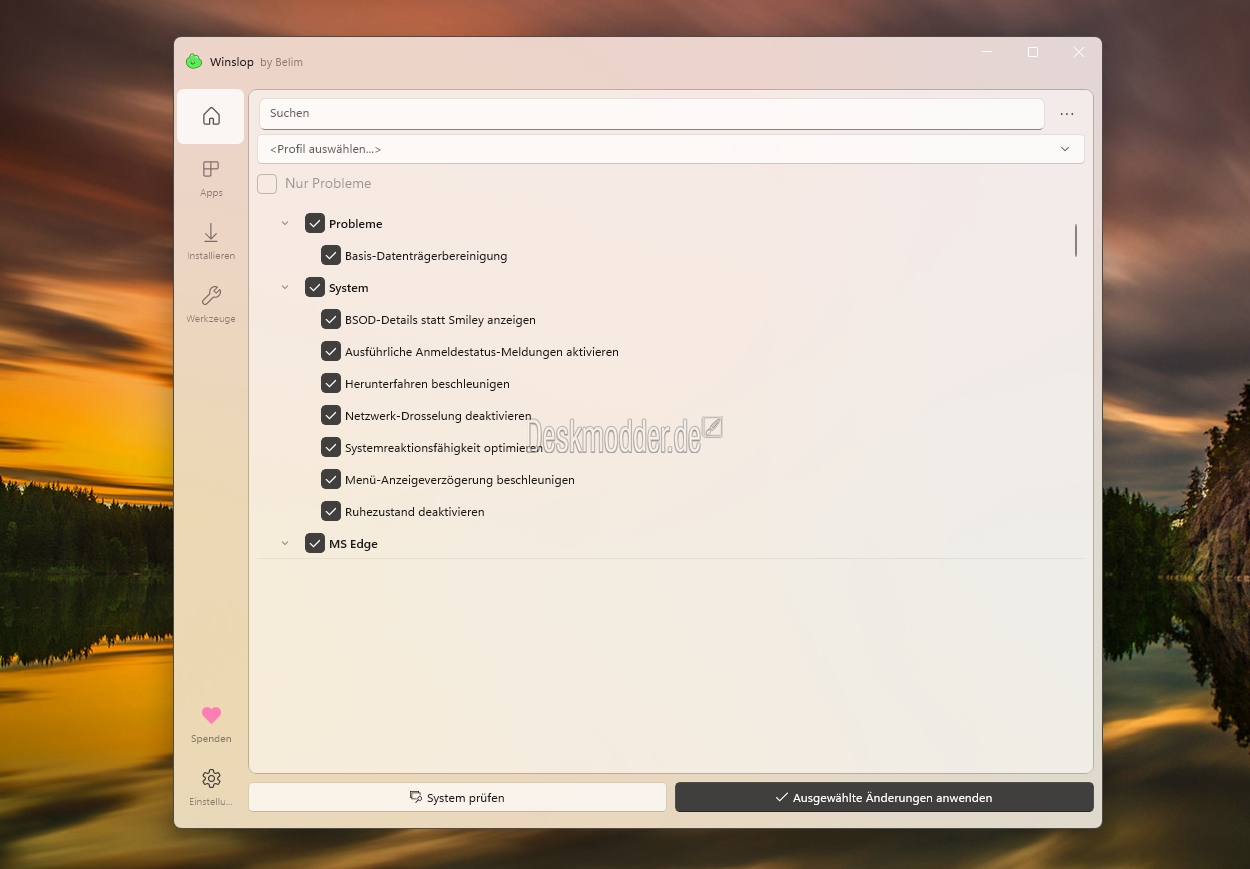Image resolution: width=1250 pixels, height=869 pixels.
Task: Uncheck Basis-Datenträgerbereinigung
Action: tap(331, 256)
